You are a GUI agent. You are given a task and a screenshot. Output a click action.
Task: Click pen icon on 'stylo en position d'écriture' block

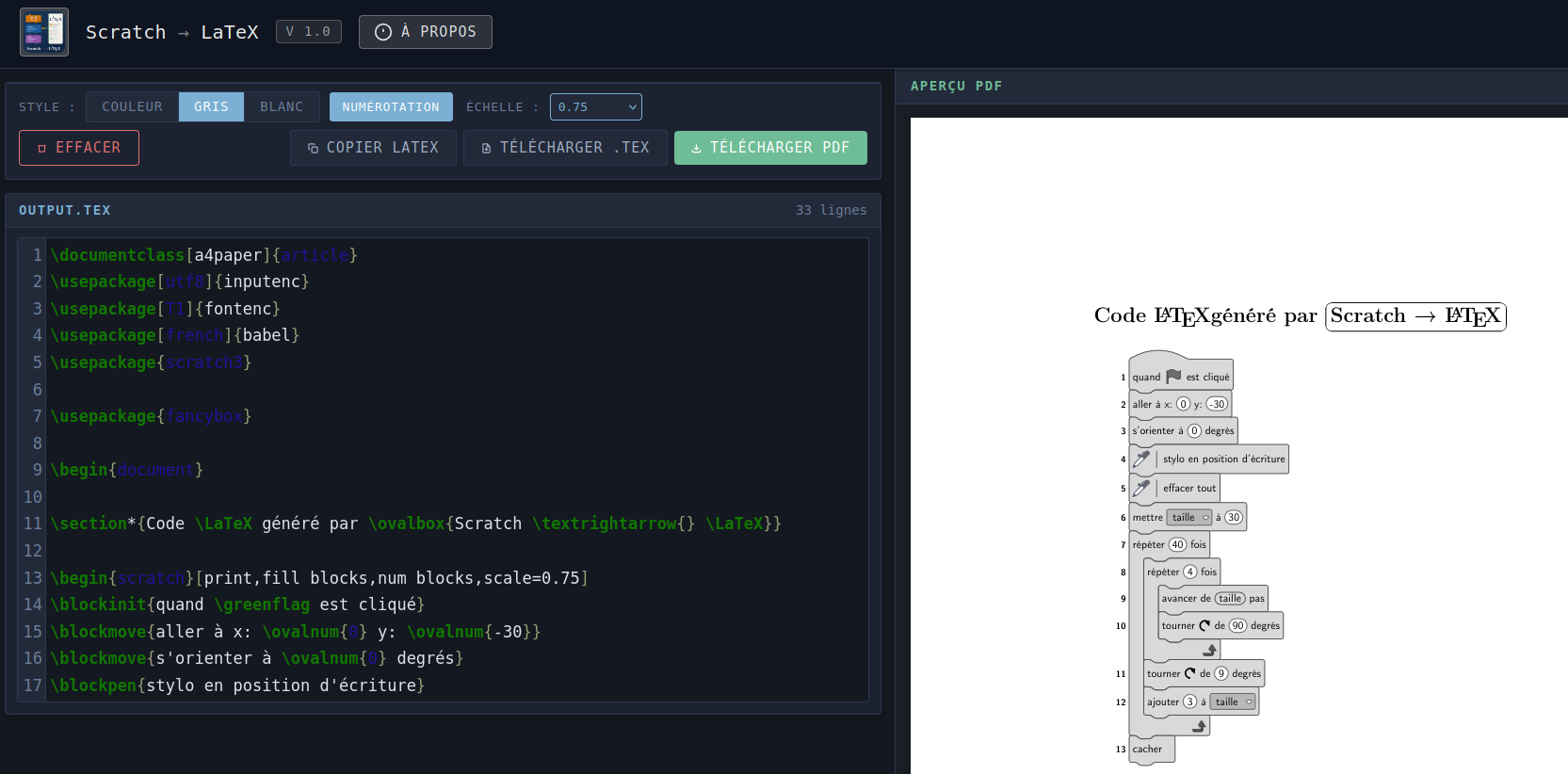1141,459
